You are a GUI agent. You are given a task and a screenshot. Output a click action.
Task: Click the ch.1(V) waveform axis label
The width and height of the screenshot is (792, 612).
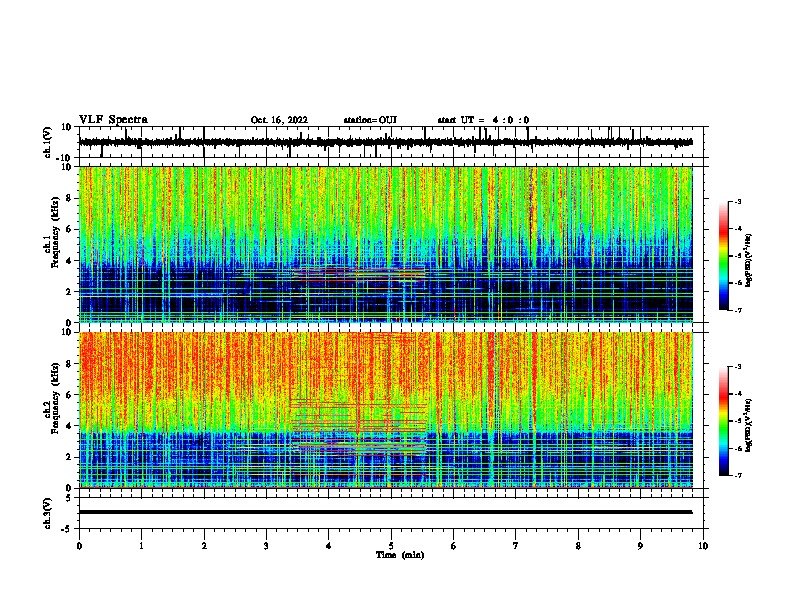(48, 142)
